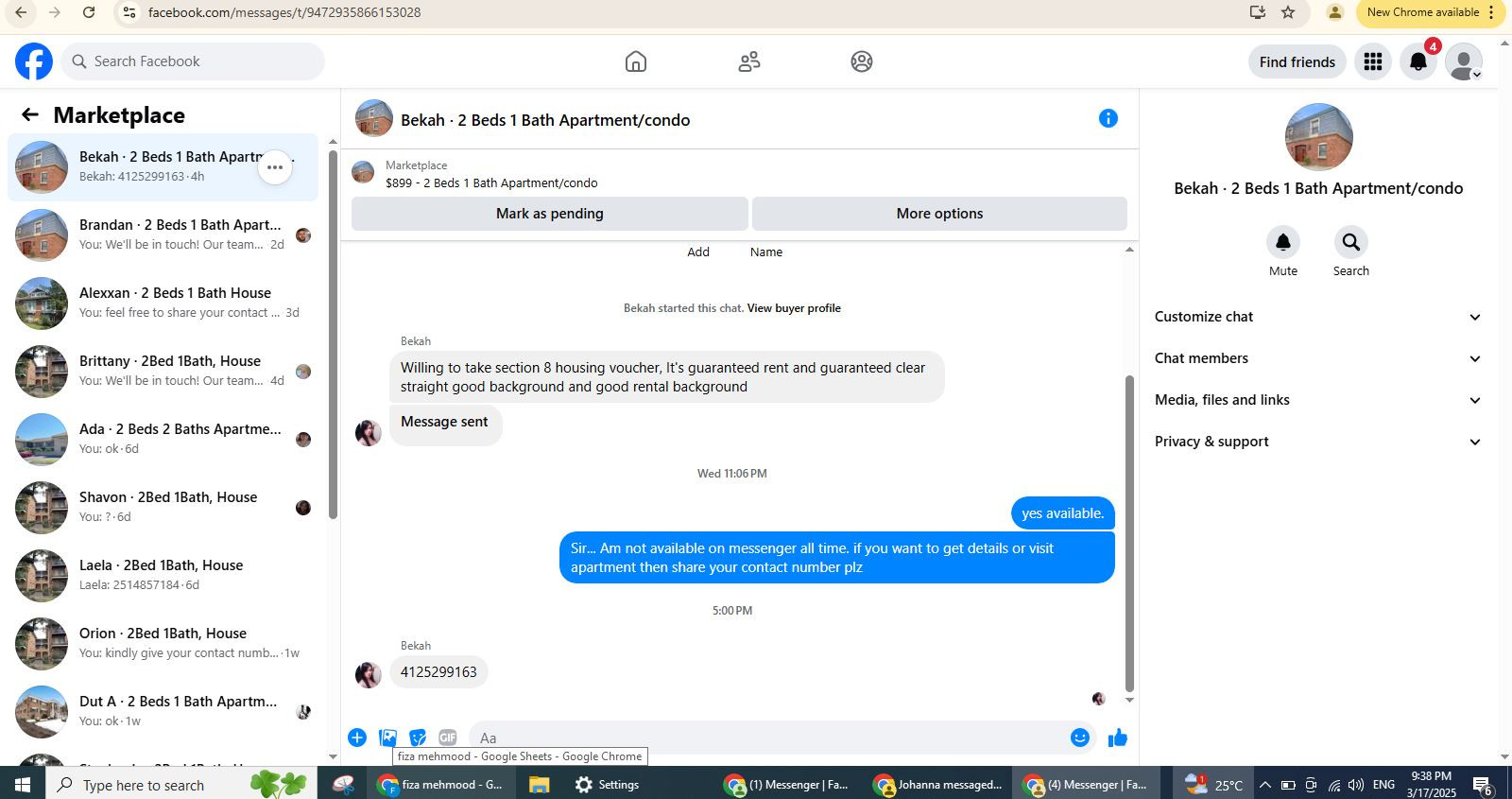Attach a photo with the image icon
The image size is (1512, 799).
click(387, 738)
